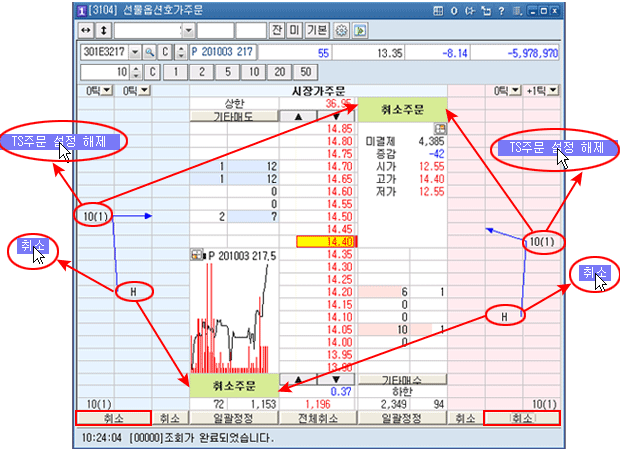The image size is (620, 449).
Task: Click the calculator icon above 미결제 info
Action: (439, 130)
